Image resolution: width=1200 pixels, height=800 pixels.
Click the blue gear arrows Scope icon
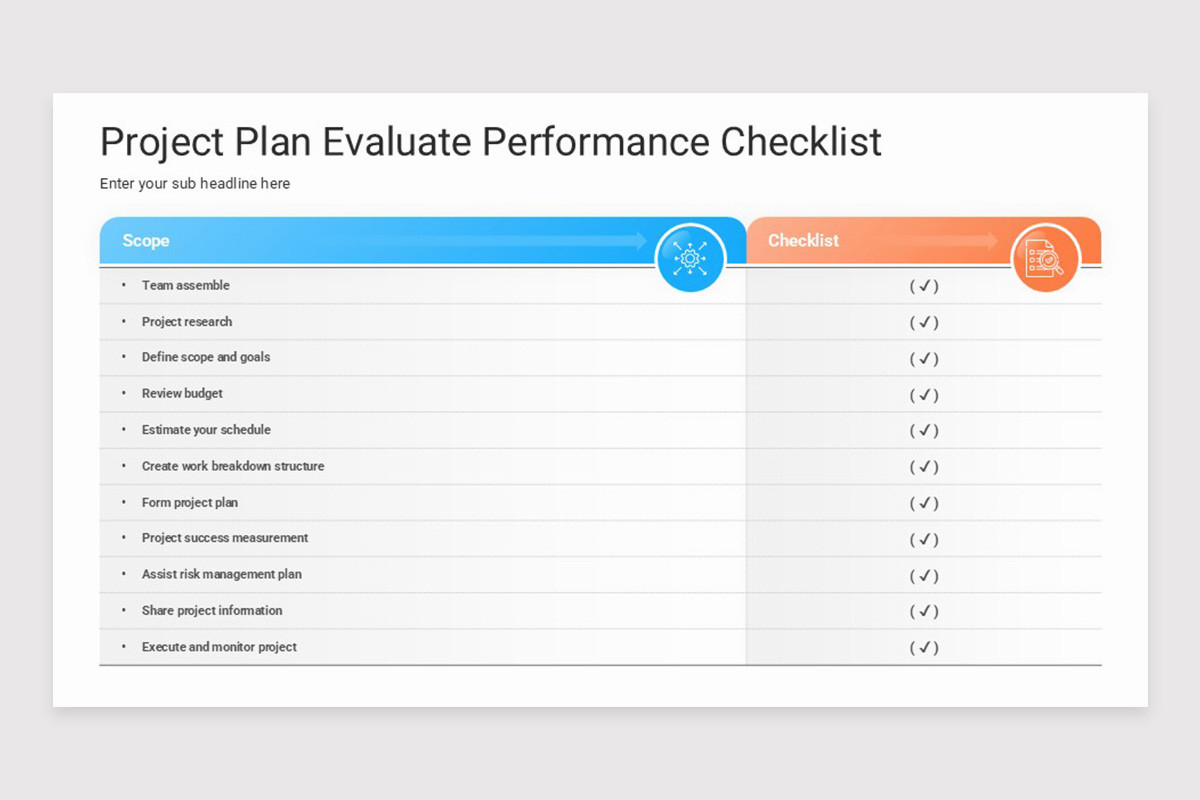point(690,259)
